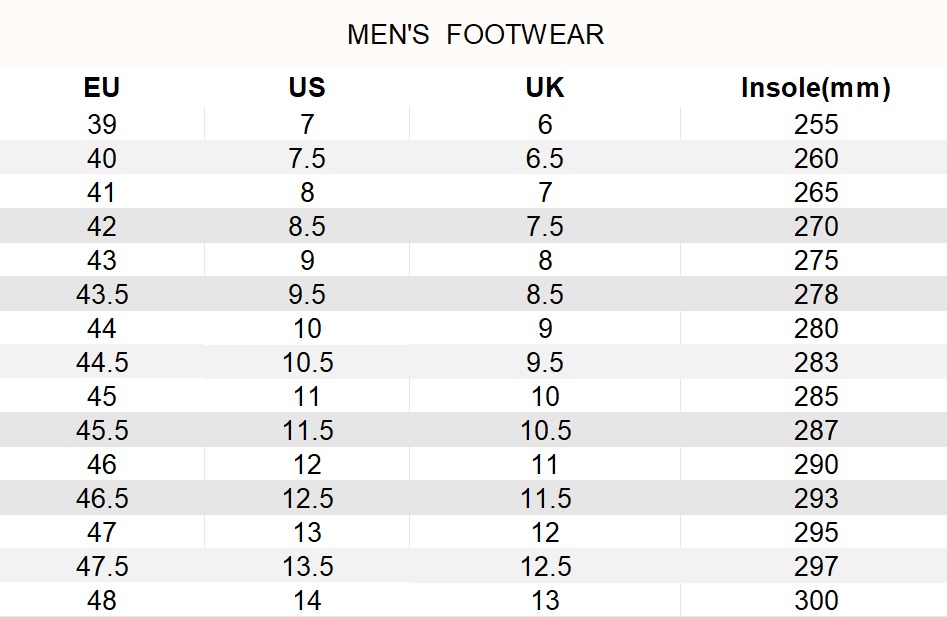Image resolution: width=947 pixels, height=617 pixels.
Task: Click US size 13.5 cell
Action: (307, 567)
